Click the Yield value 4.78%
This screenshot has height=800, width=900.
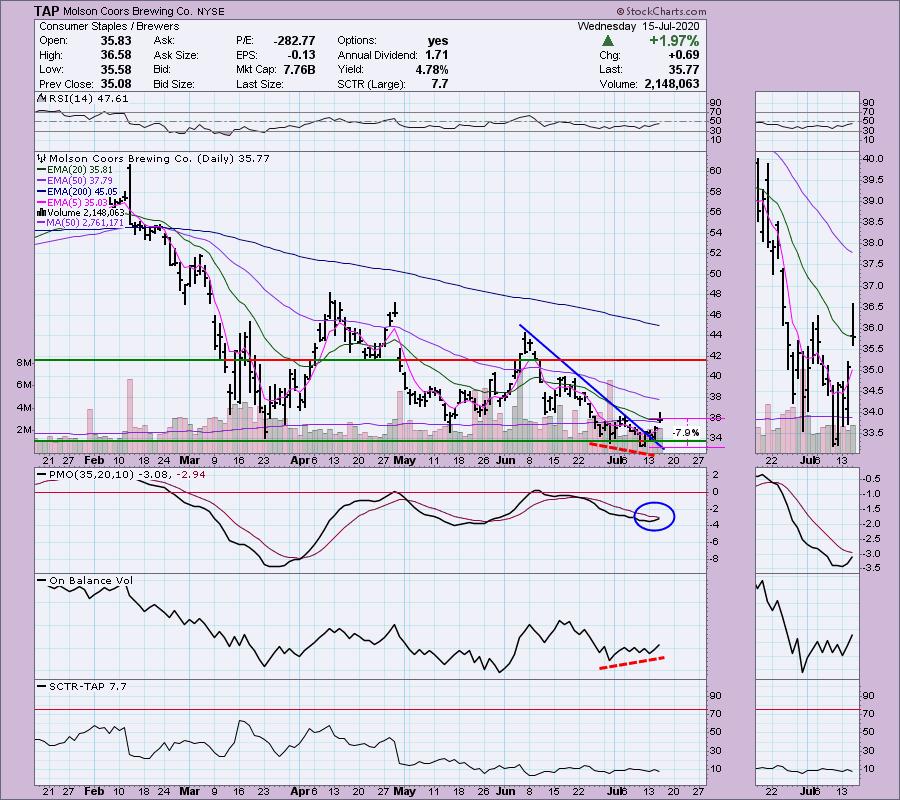pos(432,69)
